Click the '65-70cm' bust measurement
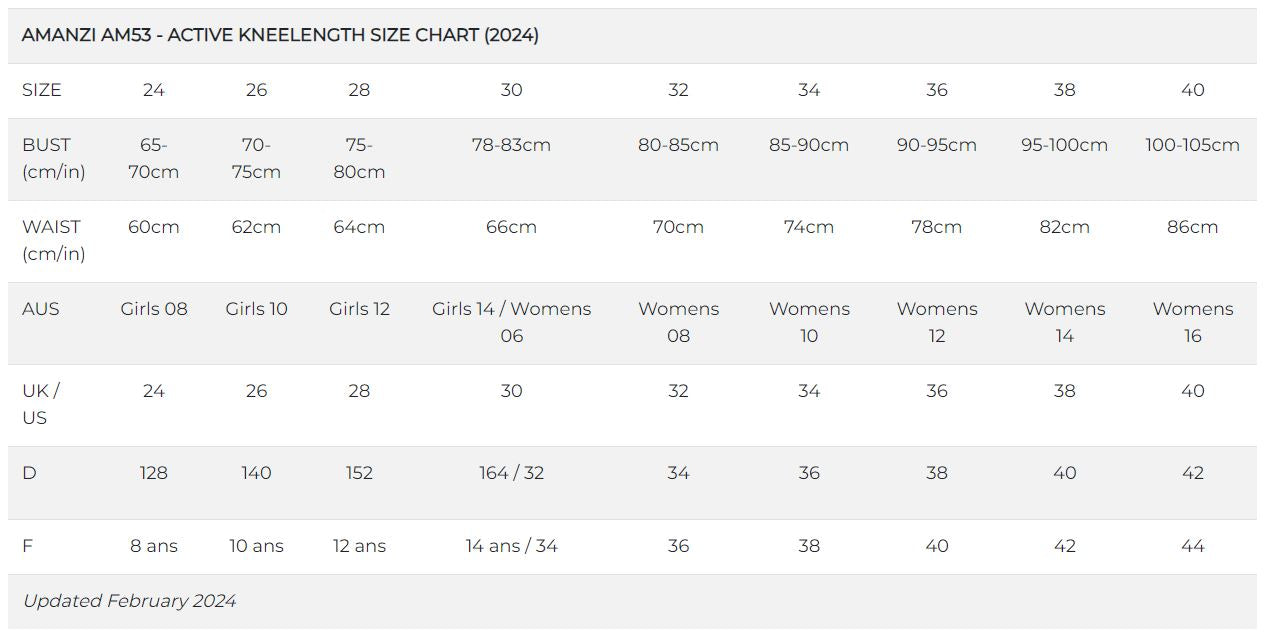 click(154, 158)
